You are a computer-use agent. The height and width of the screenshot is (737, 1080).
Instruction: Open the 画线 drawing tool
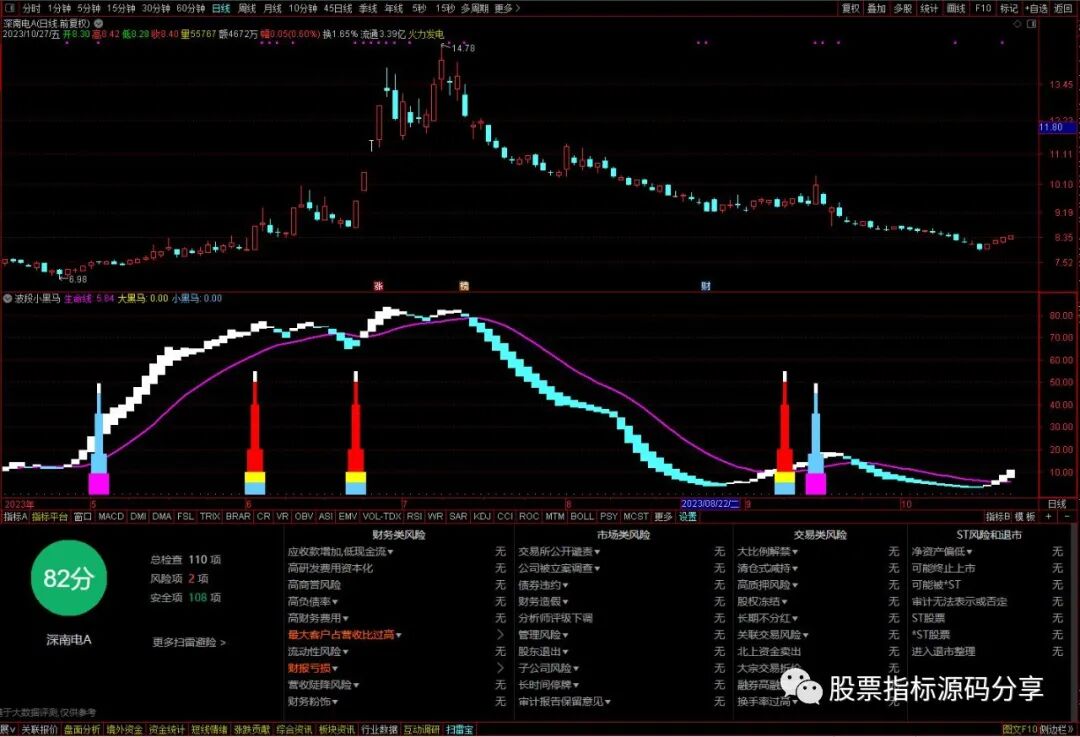pyautogui.click(x=956, y=8)
